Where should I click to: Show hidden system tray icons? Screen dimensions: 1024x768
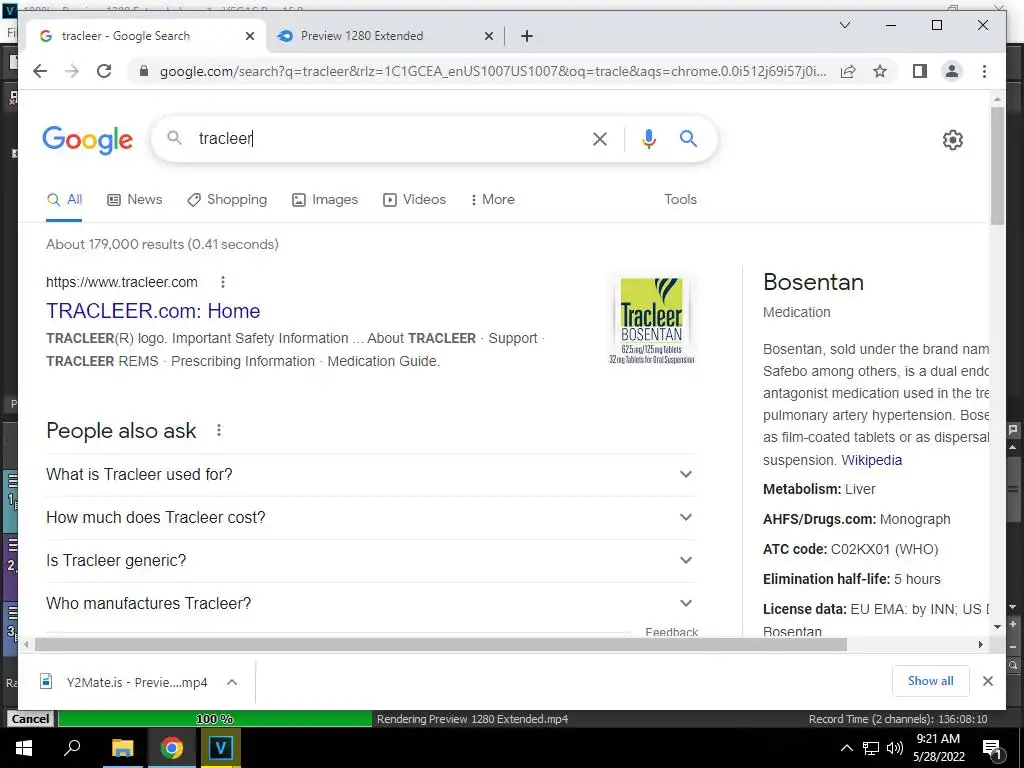pos(846,748)
